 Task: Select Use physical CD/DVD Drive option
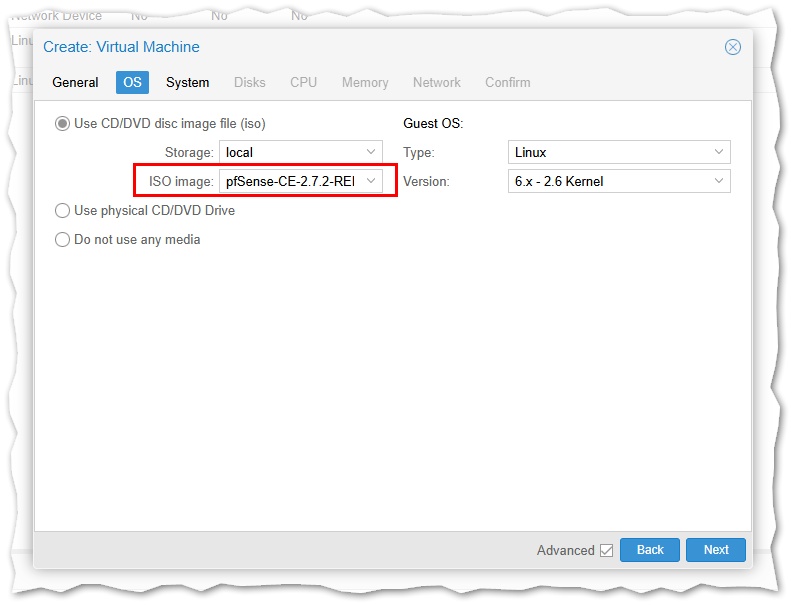(x=63, y=211)
